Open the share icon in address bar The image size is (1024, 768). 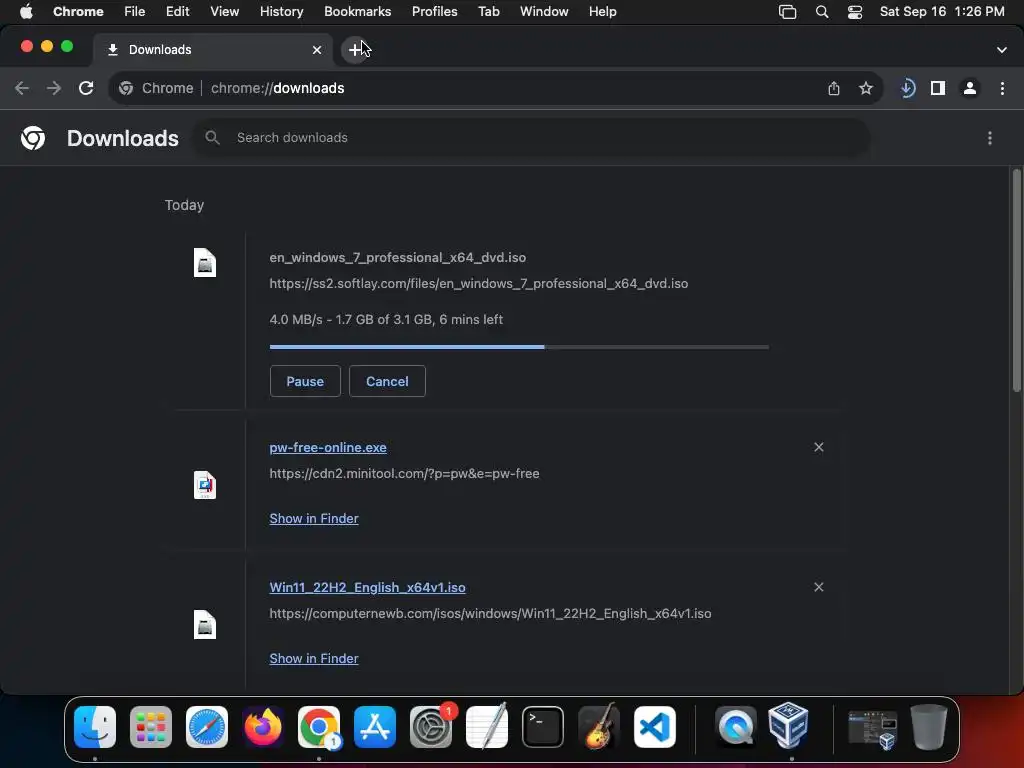(834, 88)
